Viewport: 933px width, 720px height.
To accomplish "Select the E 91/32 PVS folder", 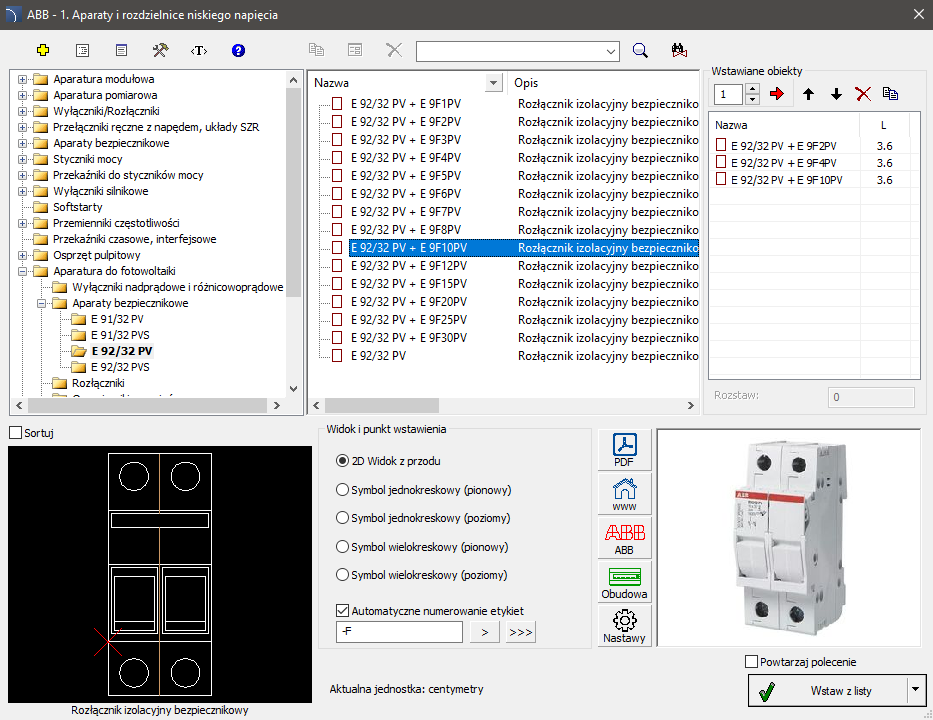I will click(119, 335).
